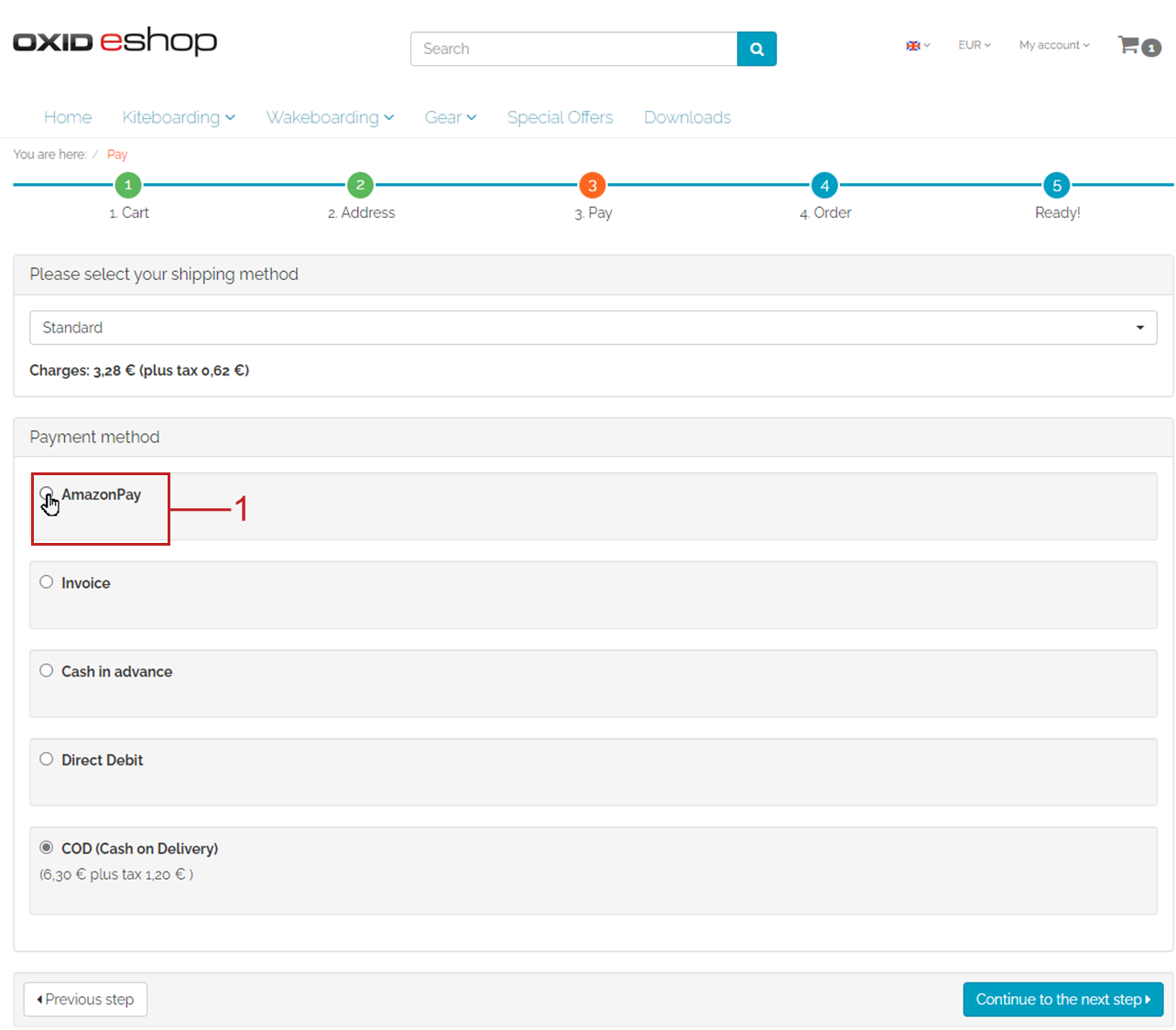Open the language flag dropdown
1176x1030 pixels.
pos(917,45)
